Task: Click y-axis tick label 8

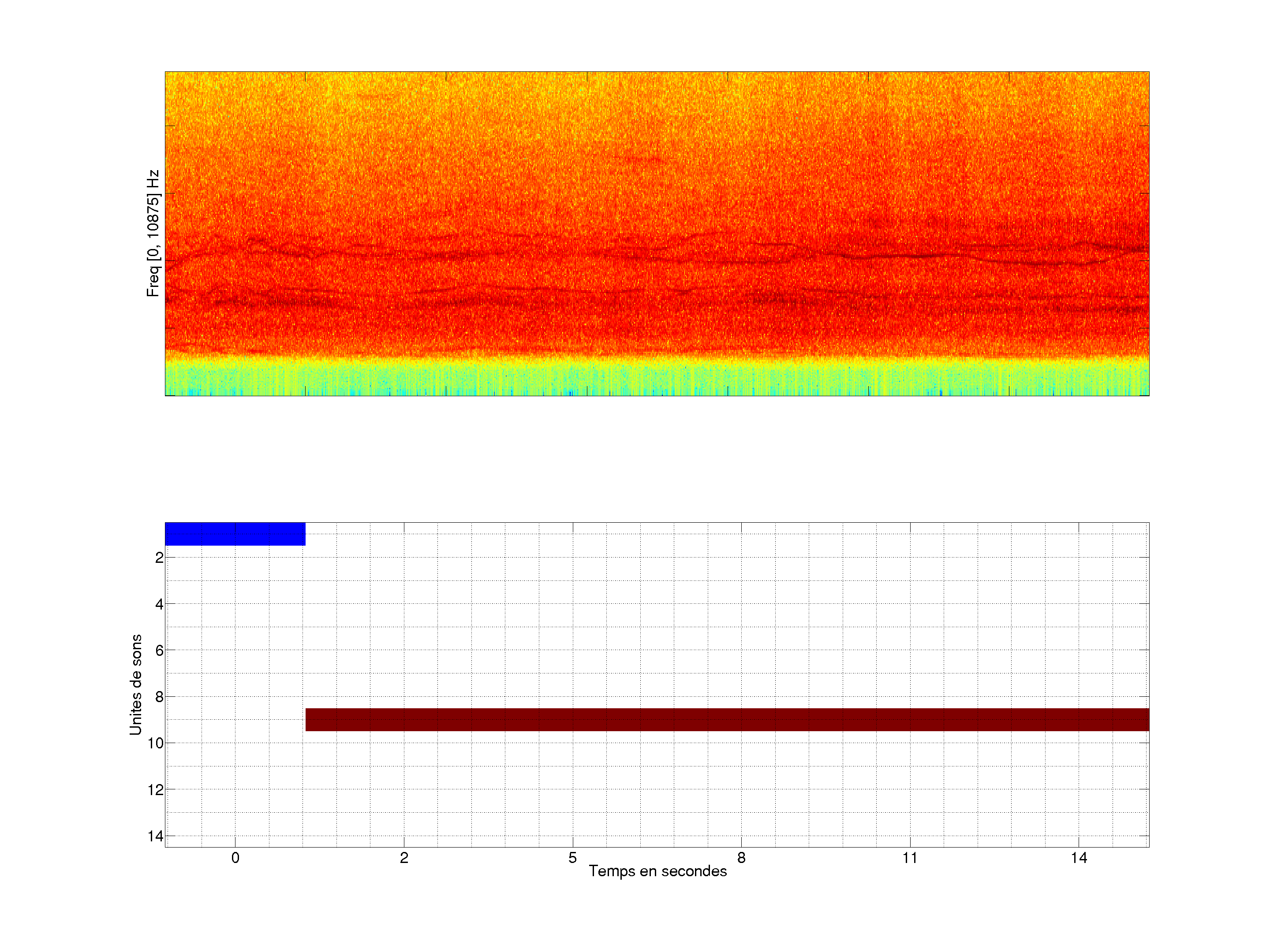Action: coord(159,697)
